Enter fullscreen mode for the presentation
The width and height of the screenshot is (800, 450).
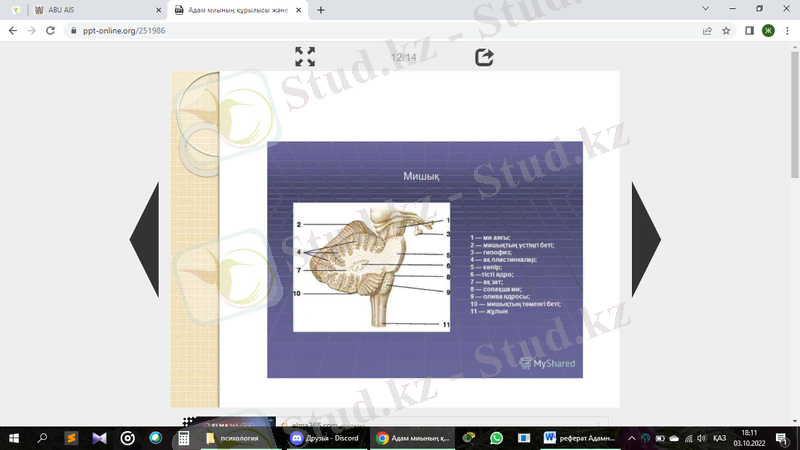(305, 57)
